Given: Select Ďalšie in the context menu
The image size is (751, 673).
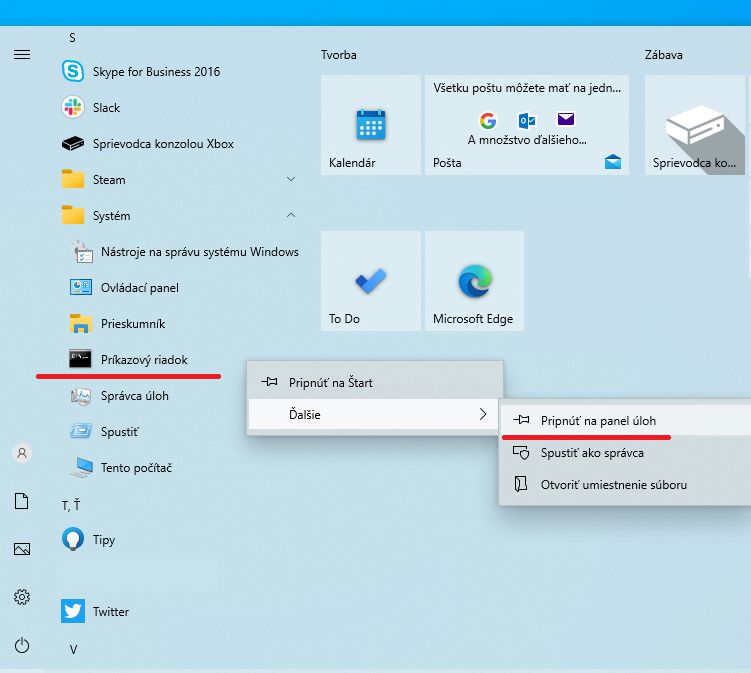Looking at the screenshot, I should point(374,414).
